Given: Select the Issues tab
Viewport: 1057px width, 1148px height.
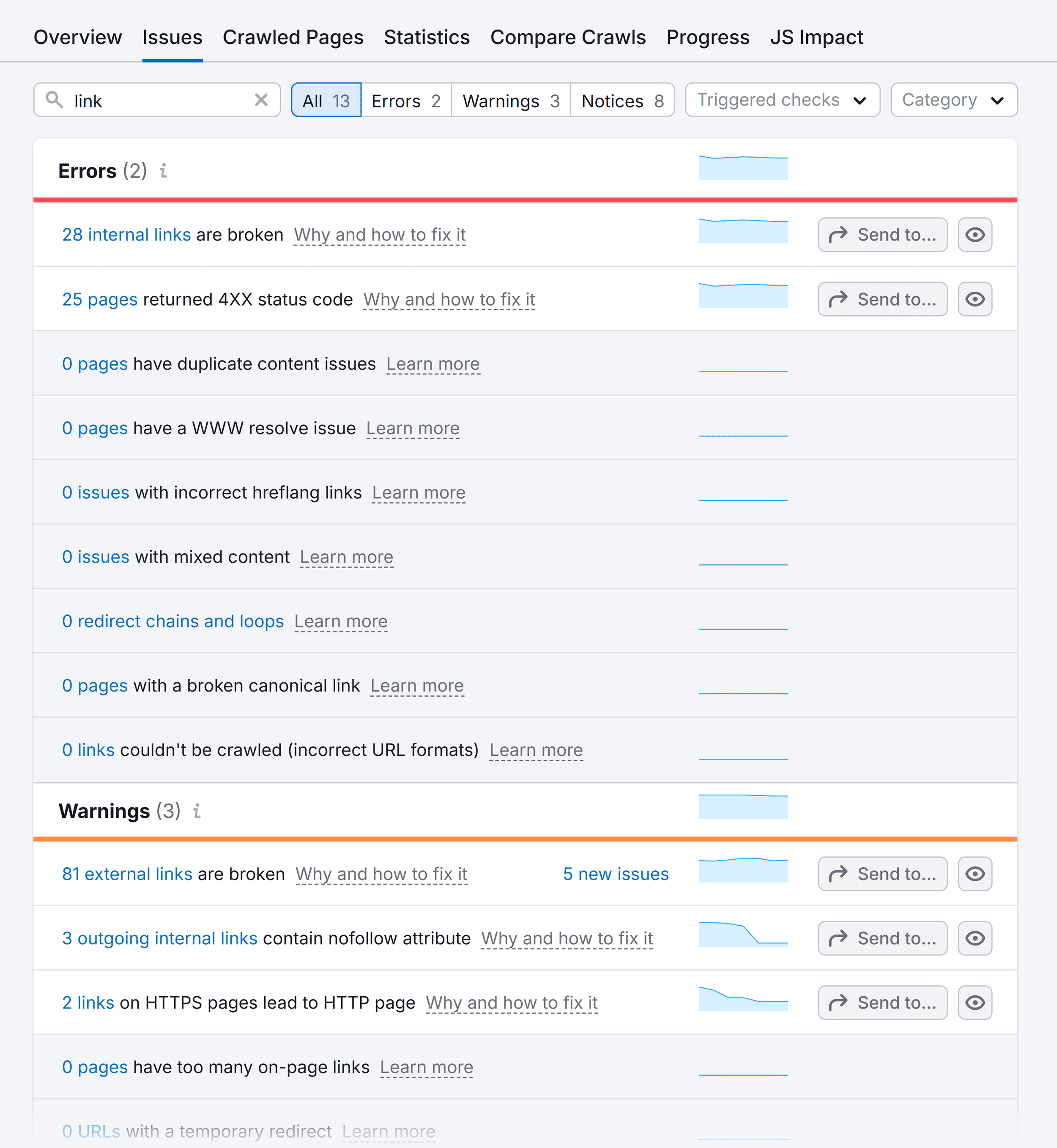Looking at the screenshot, I should click(x=172, y=37).
